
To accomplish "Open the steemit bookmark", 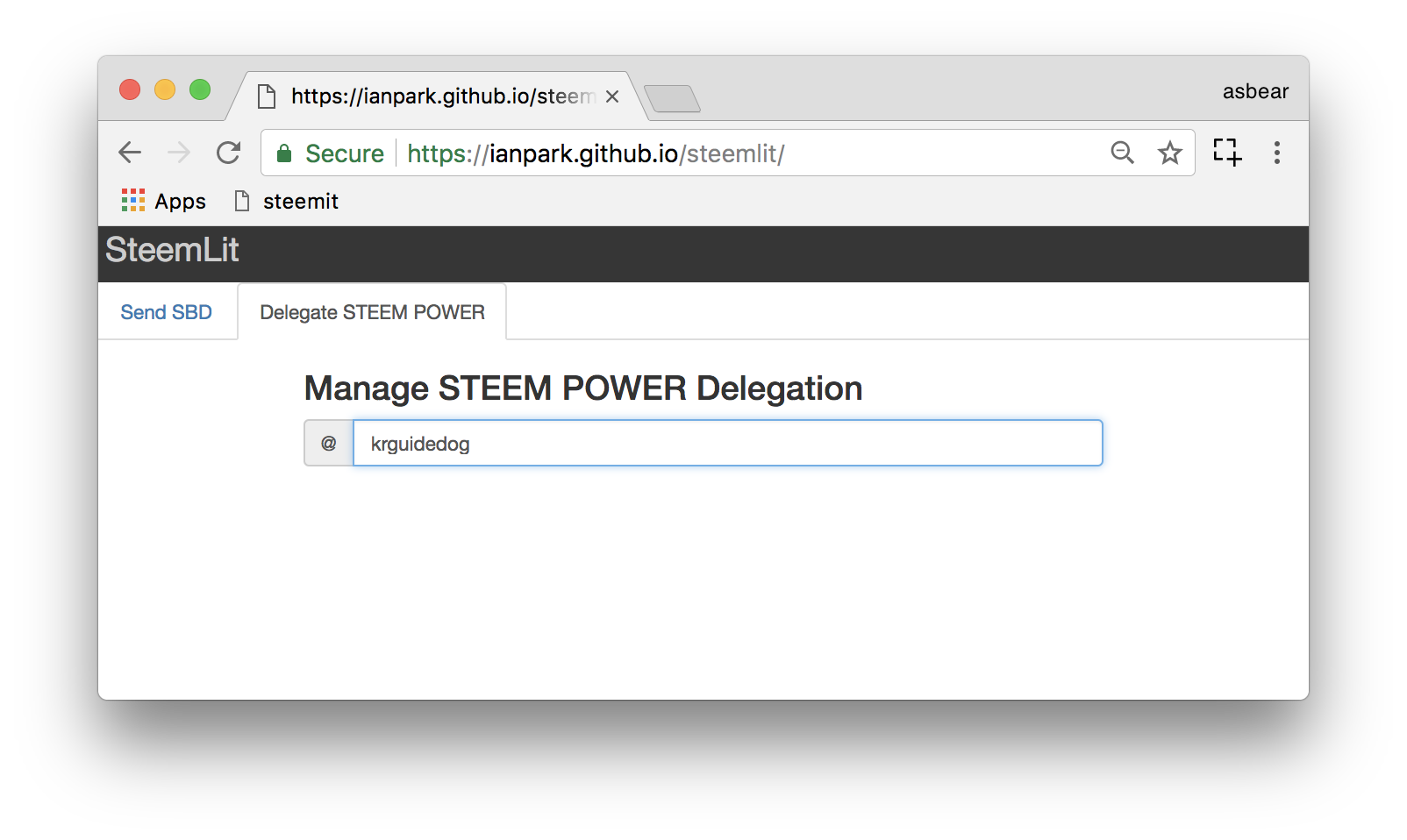I will (287, 201).
